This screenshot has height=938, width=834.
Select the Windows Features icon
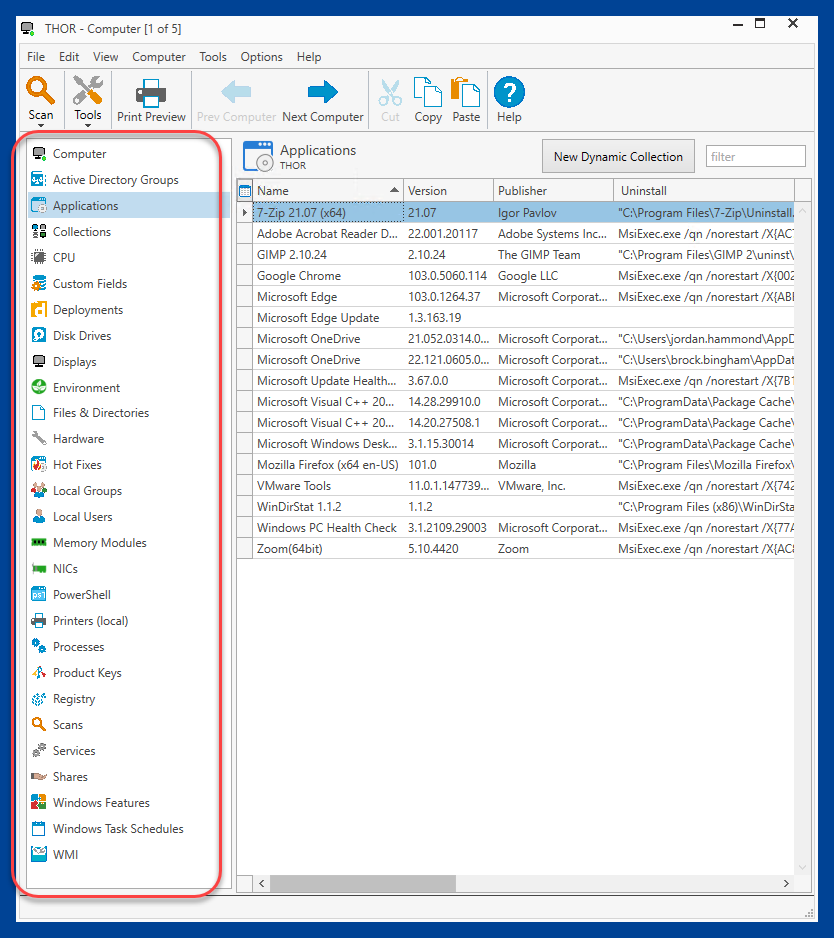pos(39,803)
